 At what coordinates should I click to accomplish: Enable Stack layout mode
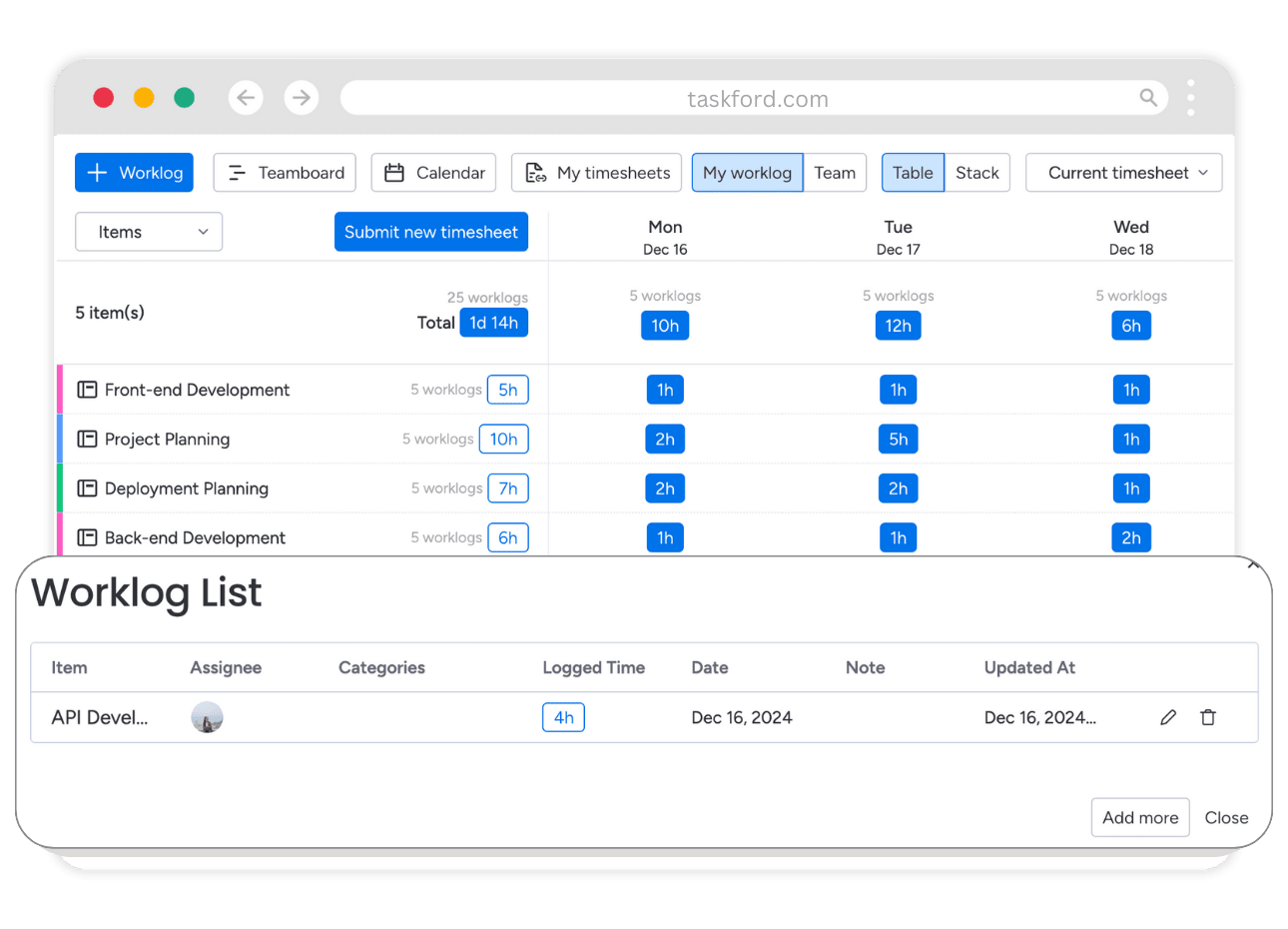coord(976,172)
